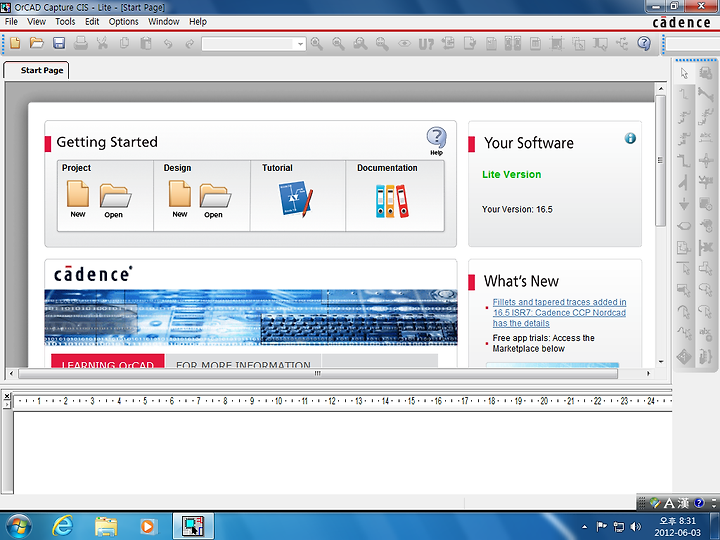720x540 pixels.
Task: Click the Your Version: 16.5 text
Action: coord(517,209)
